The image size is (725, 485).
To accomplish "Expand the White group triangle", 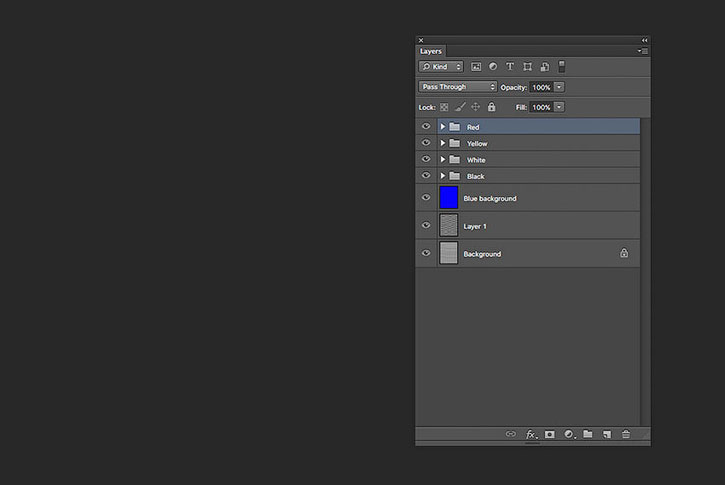I will (442, 159).
